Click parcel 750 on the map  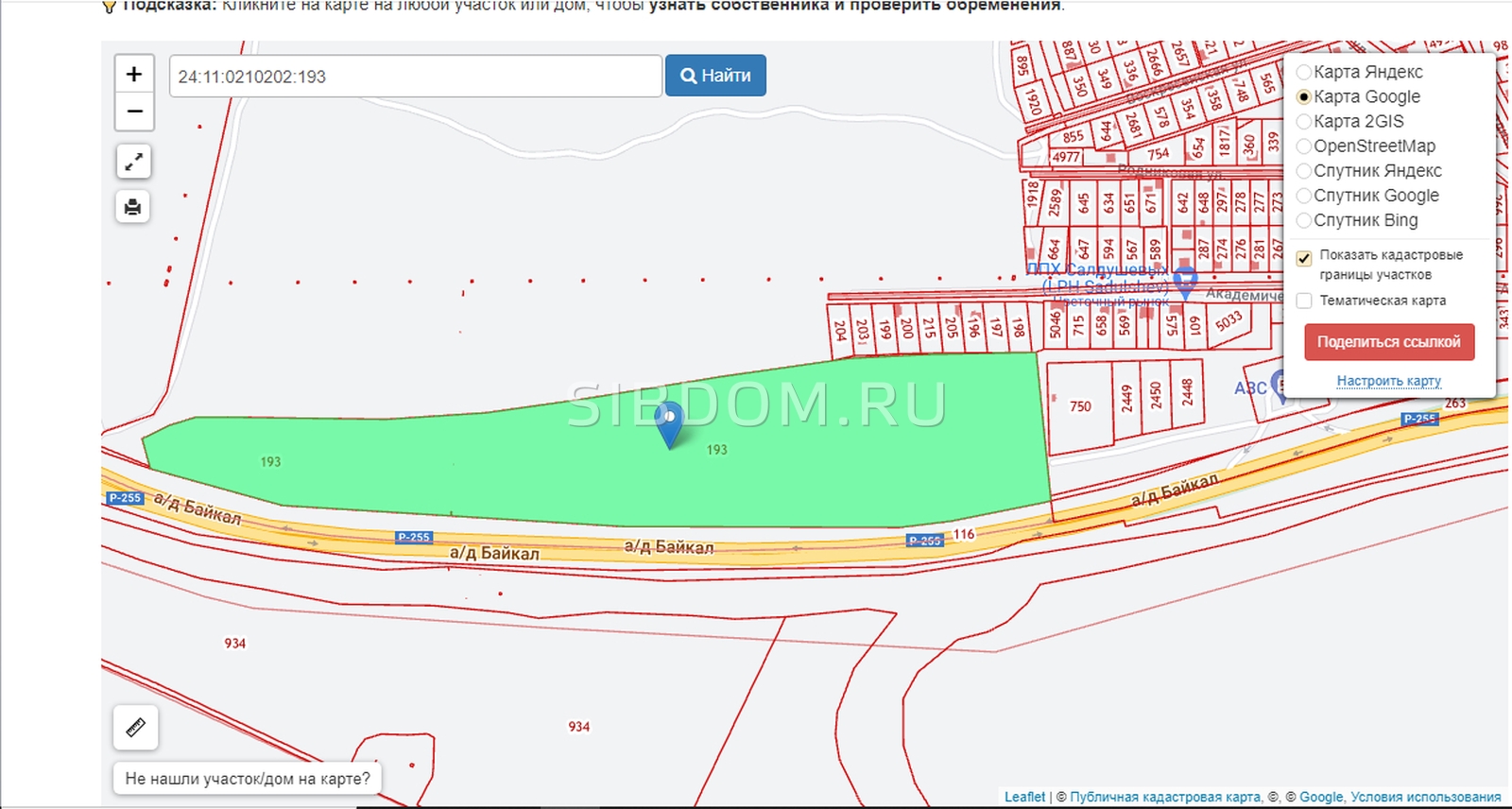coord(1080,407)
